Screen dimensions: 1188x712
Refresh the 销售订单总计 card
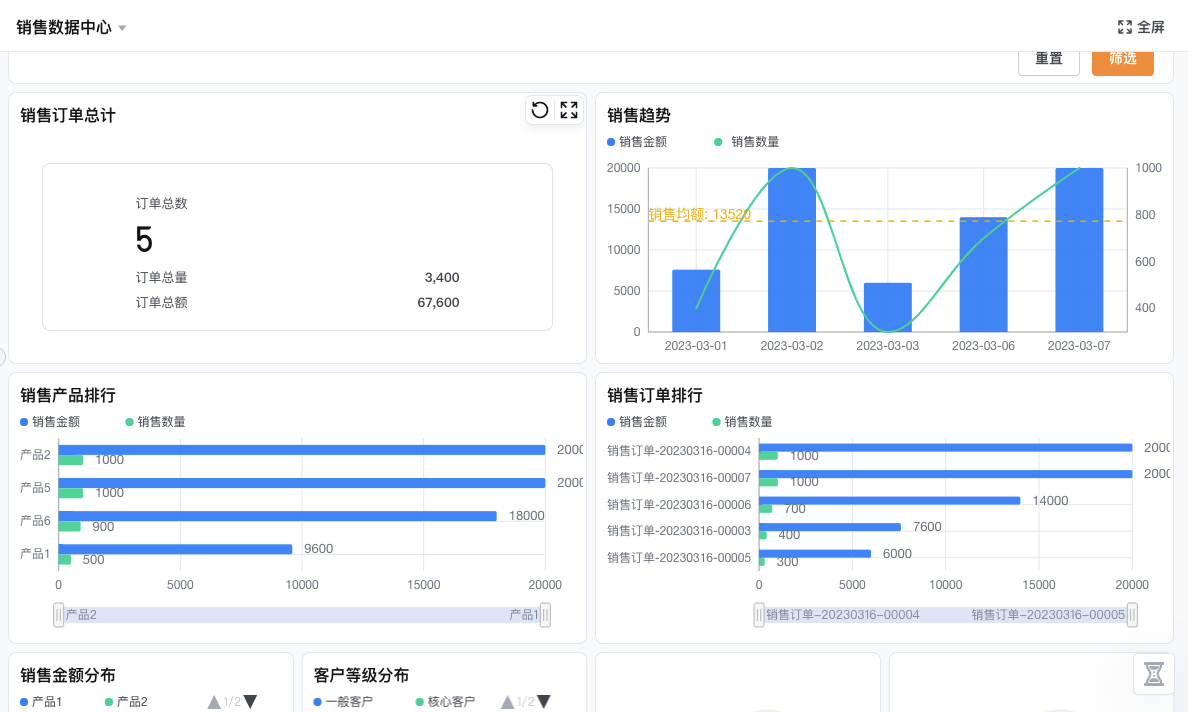[x=539, y=111]
